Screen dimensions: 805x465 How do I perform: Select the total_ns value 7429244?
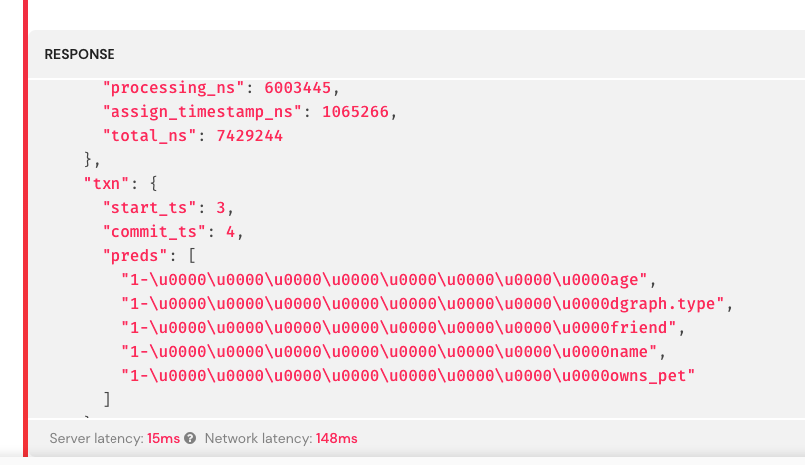pyautogui.click(x=250, y=136)
